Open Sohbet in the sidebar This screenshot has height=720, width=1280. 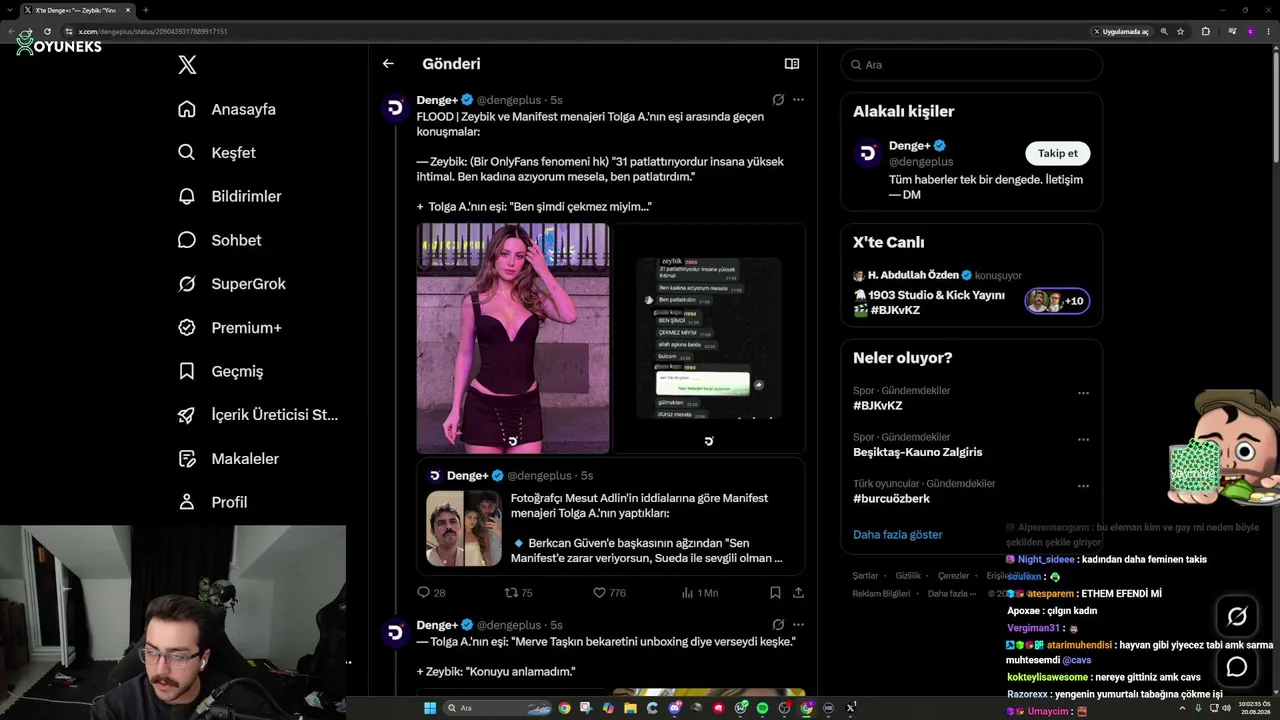[x=219, y=240]
